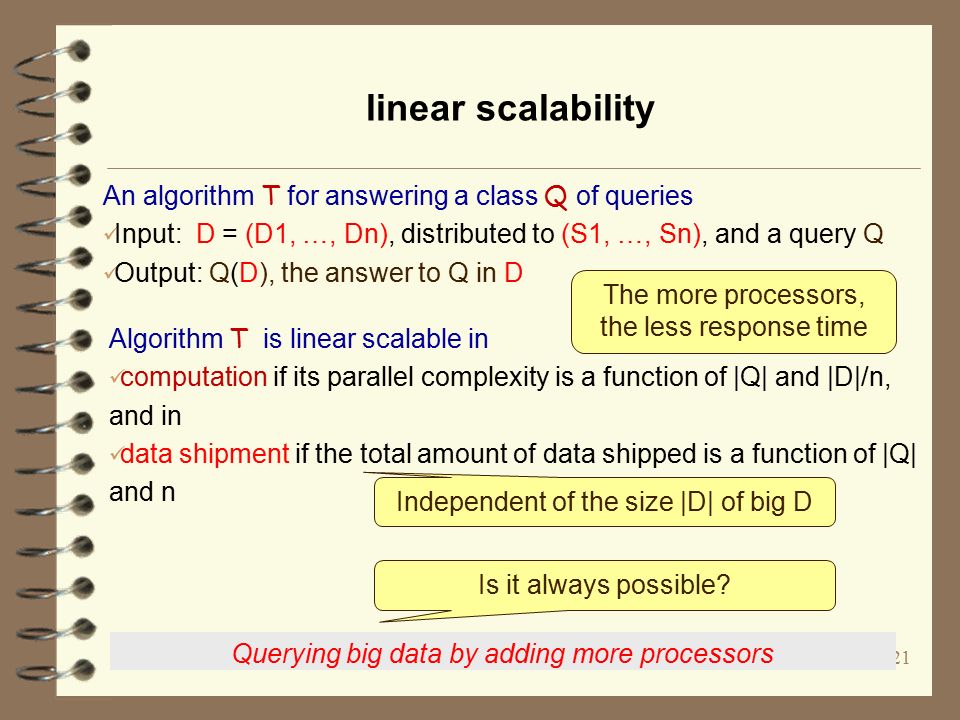Image resolution: width=960 pixels, height=720 pixels.
Task: Click the blue line 'Algorithm T is linear scalable in'
Action: tap(298, 339)
